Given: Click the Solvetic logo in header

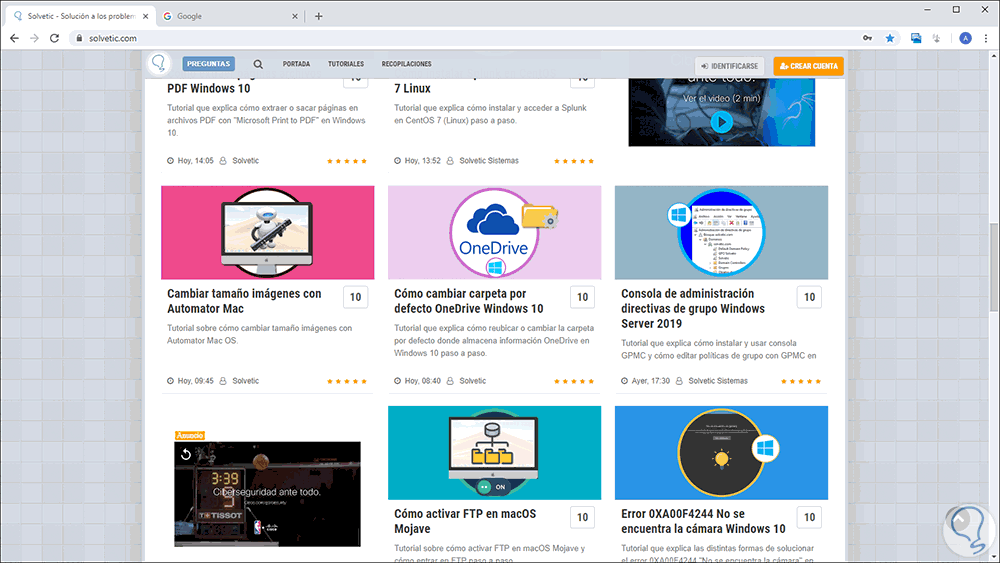Looking at the screenshot, I should tap(159, 63).
